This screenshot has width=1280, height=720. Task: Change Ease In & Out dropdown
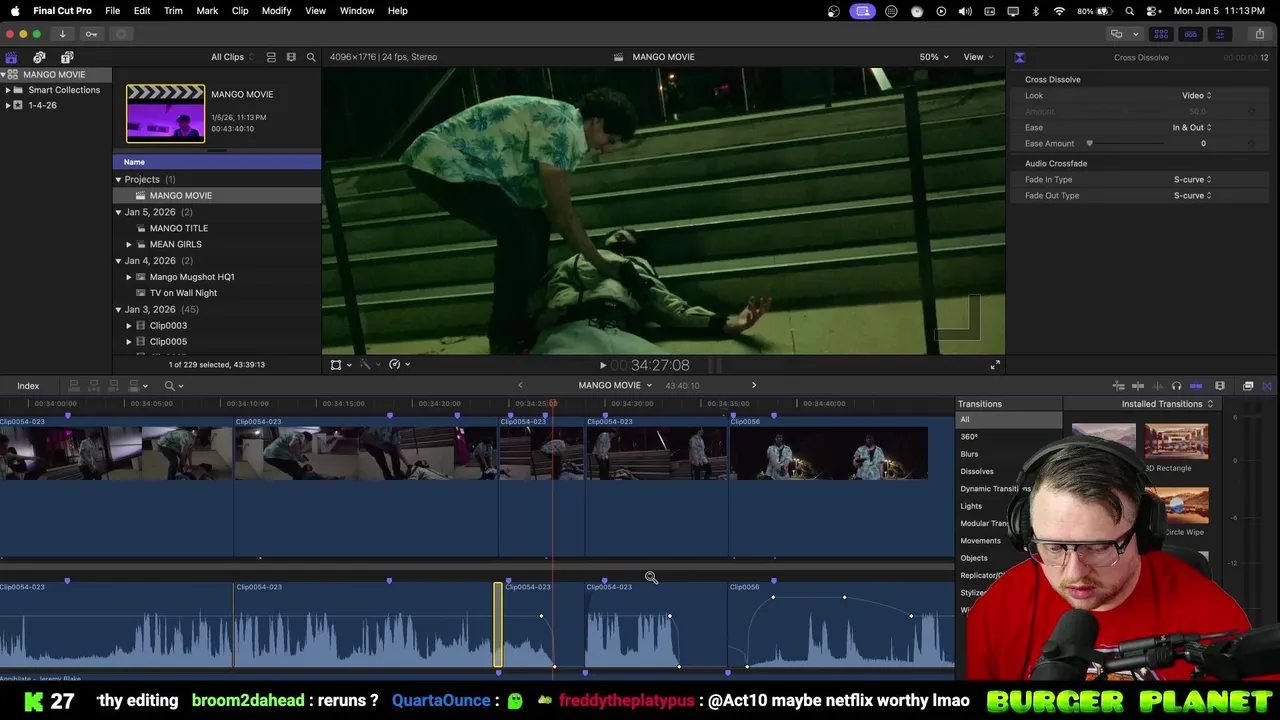[1191, 128]
